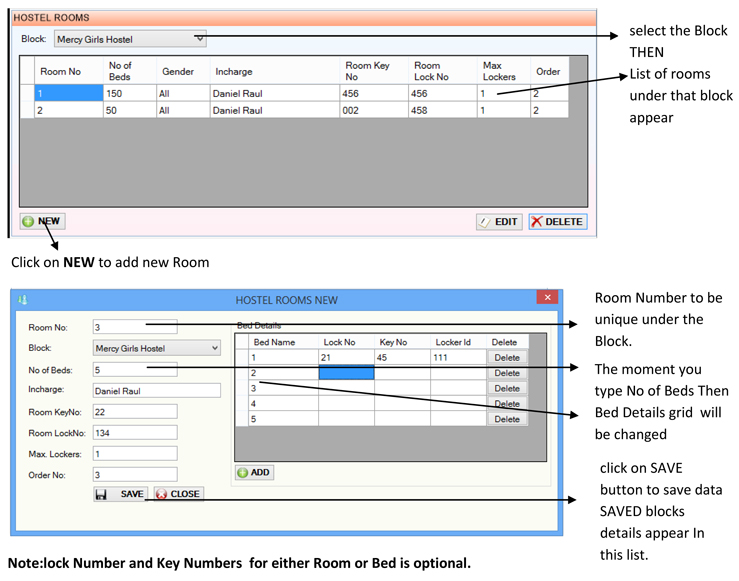Select the '150' beds cell
The height and width of the screenshot is (581, 739).
pos(130,93)
